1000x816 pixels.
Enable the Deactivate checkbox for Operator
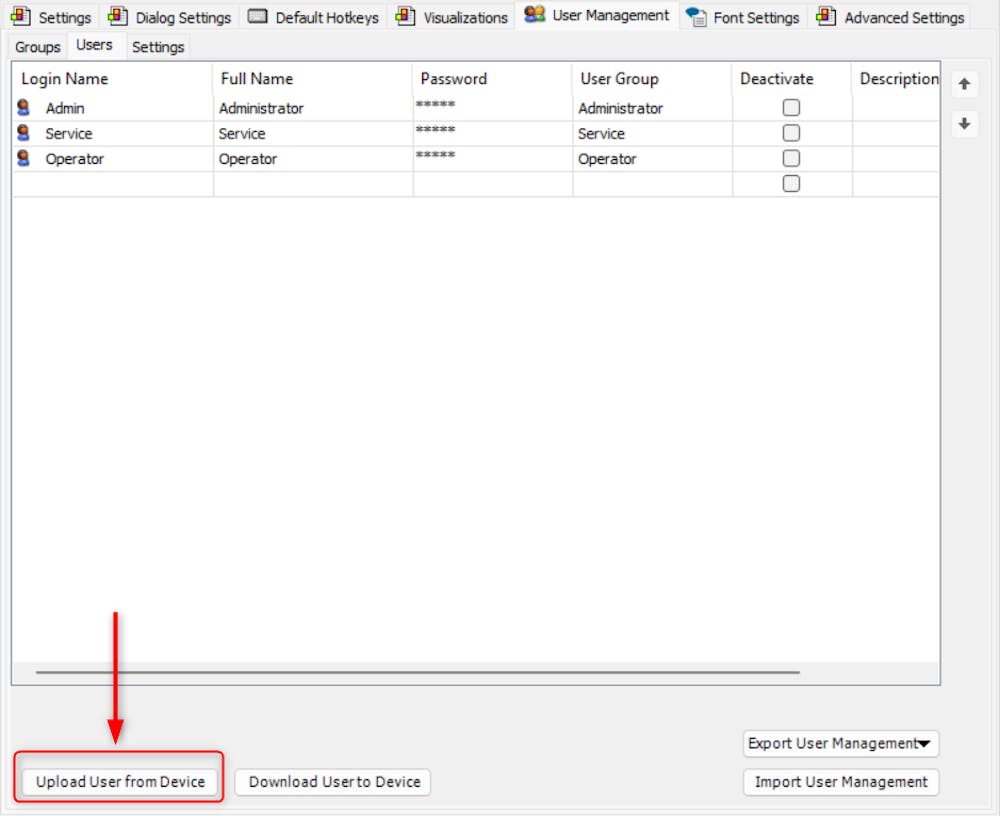pos(791,157)
